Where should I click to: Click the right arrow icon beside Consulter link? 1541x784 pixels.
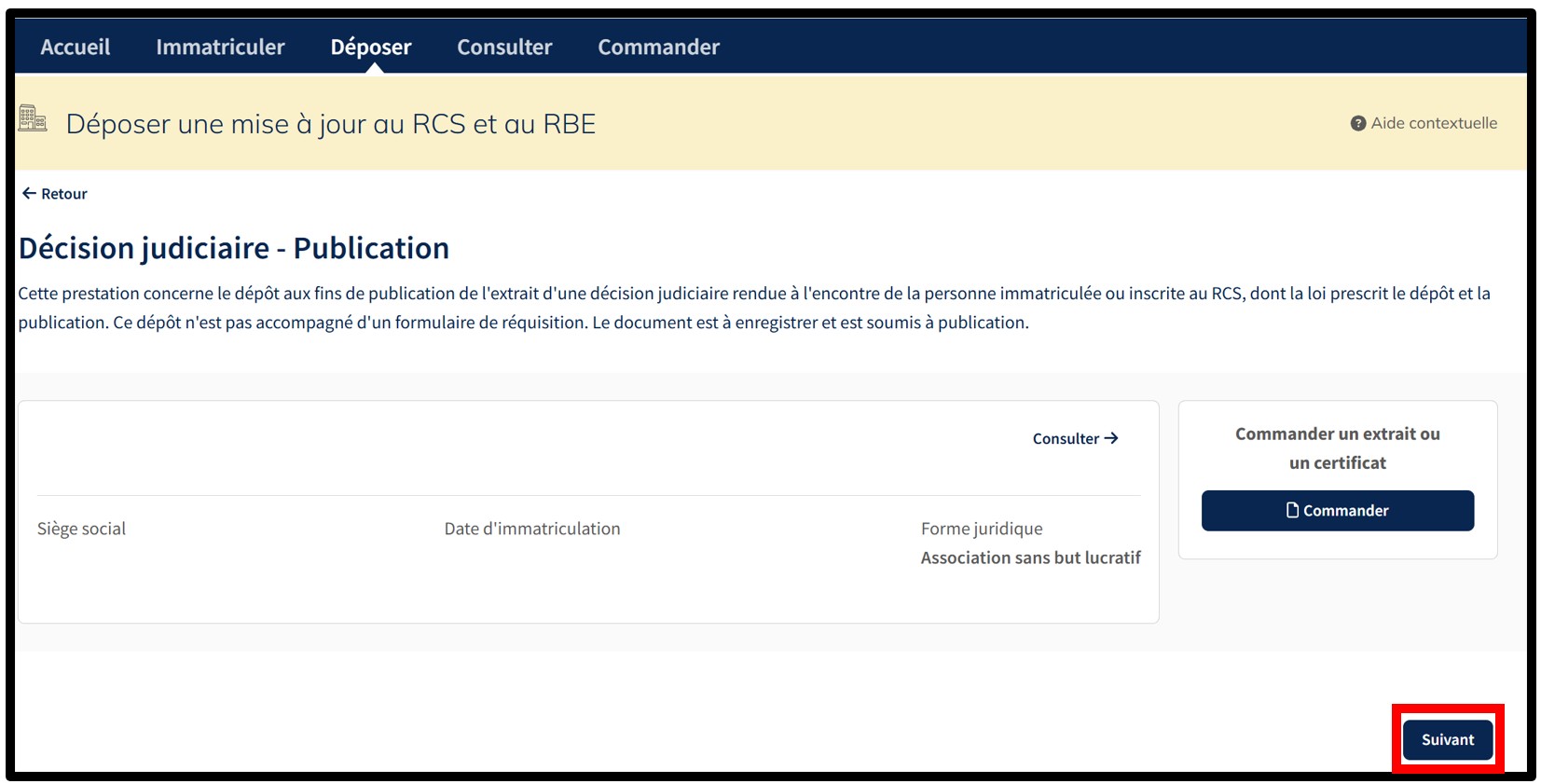click(1111, 438)
